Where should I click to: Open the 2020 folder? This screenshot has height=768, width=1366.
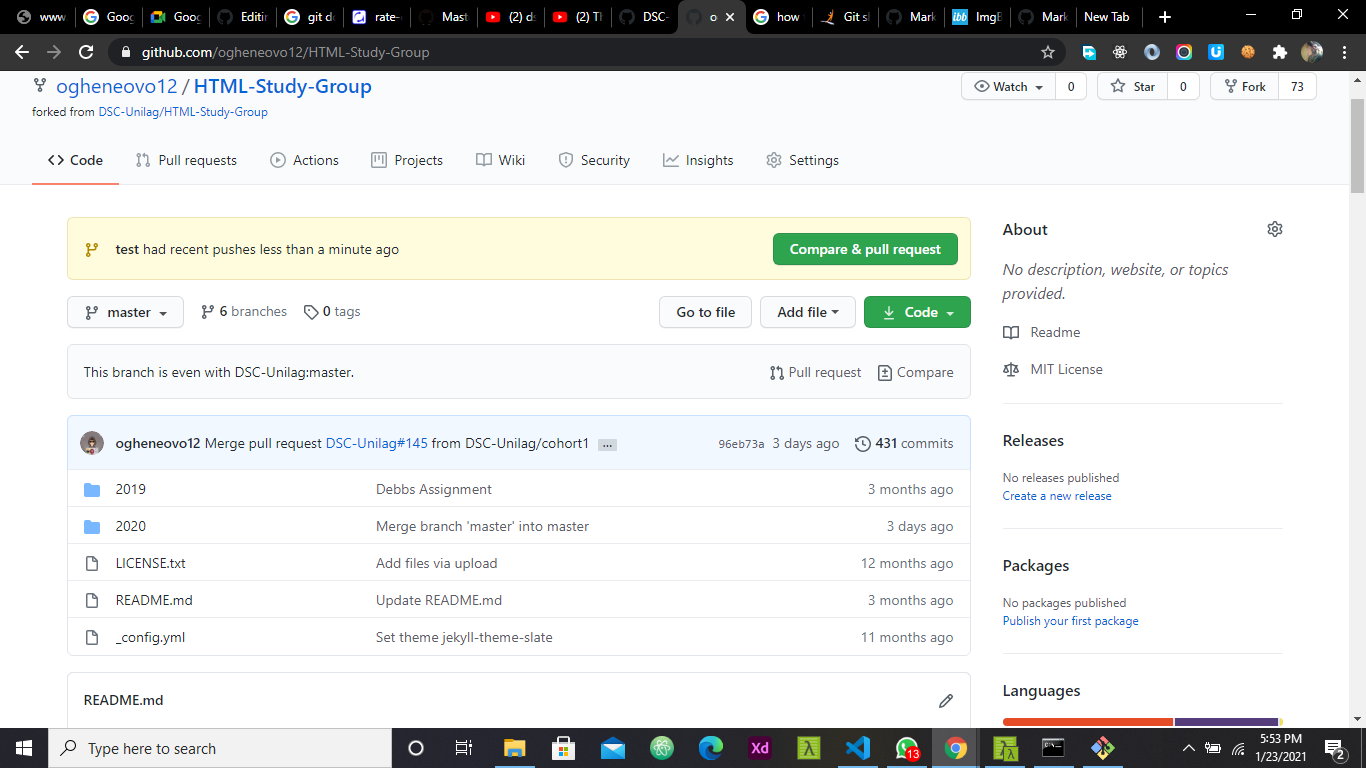[131, 526]
